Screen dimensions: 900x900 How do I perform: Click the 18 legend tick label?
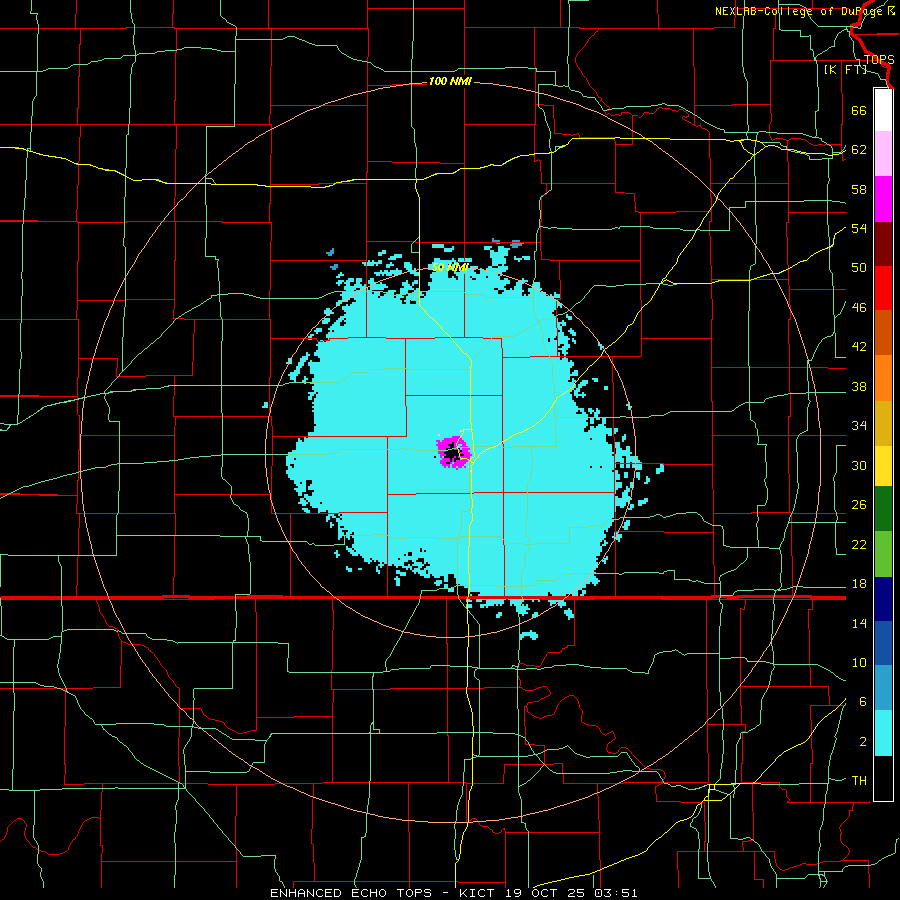pos(859,584)
